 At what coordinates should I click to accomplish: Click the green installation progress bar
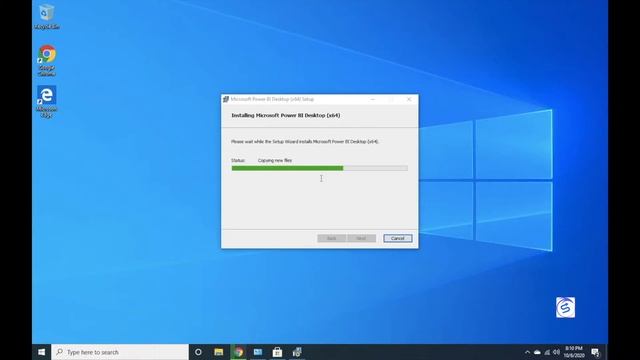[x=319, y=168]
